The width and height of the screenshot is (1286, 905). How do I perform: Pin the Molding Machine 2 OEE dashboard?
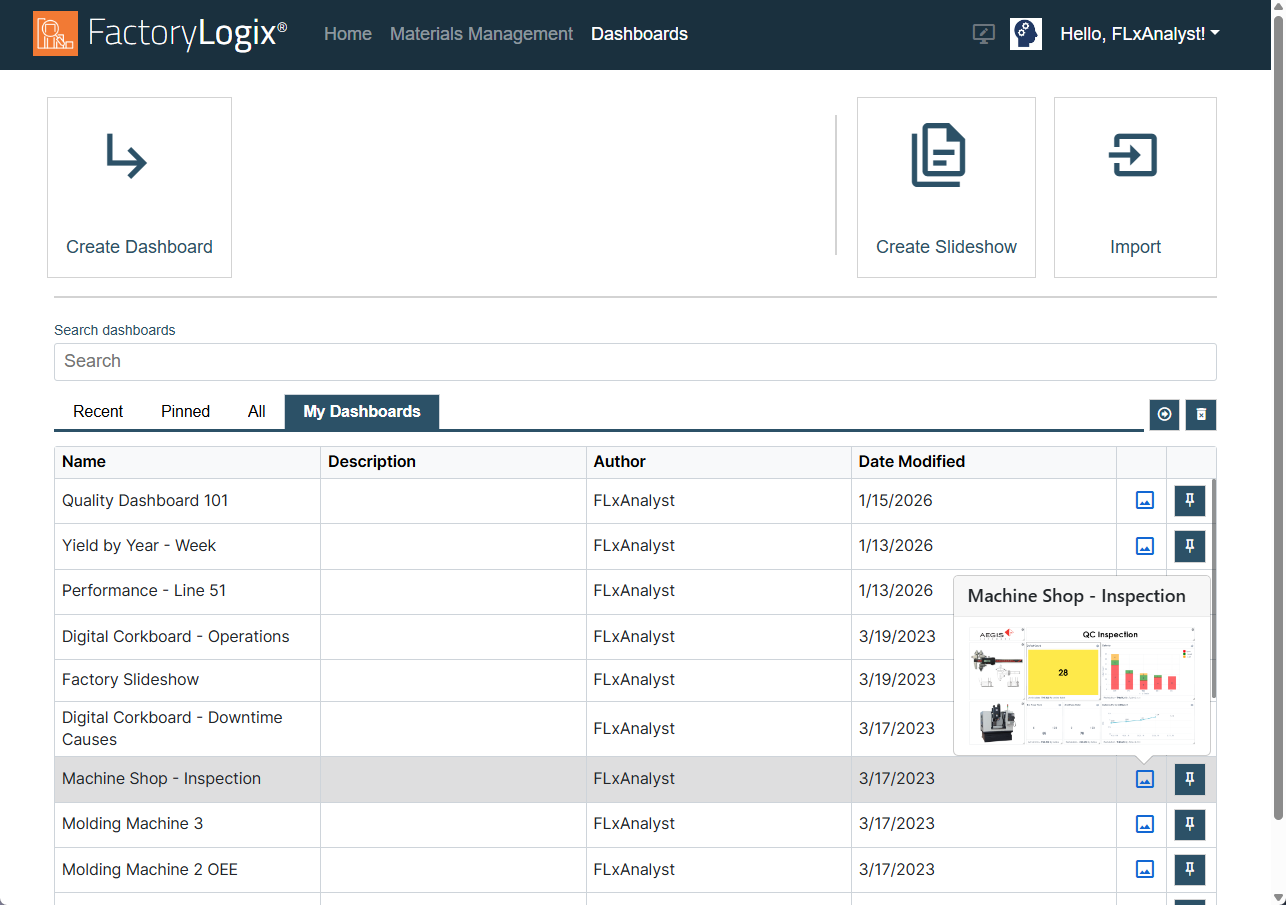pyautogui.click(x=1189, y=869)
